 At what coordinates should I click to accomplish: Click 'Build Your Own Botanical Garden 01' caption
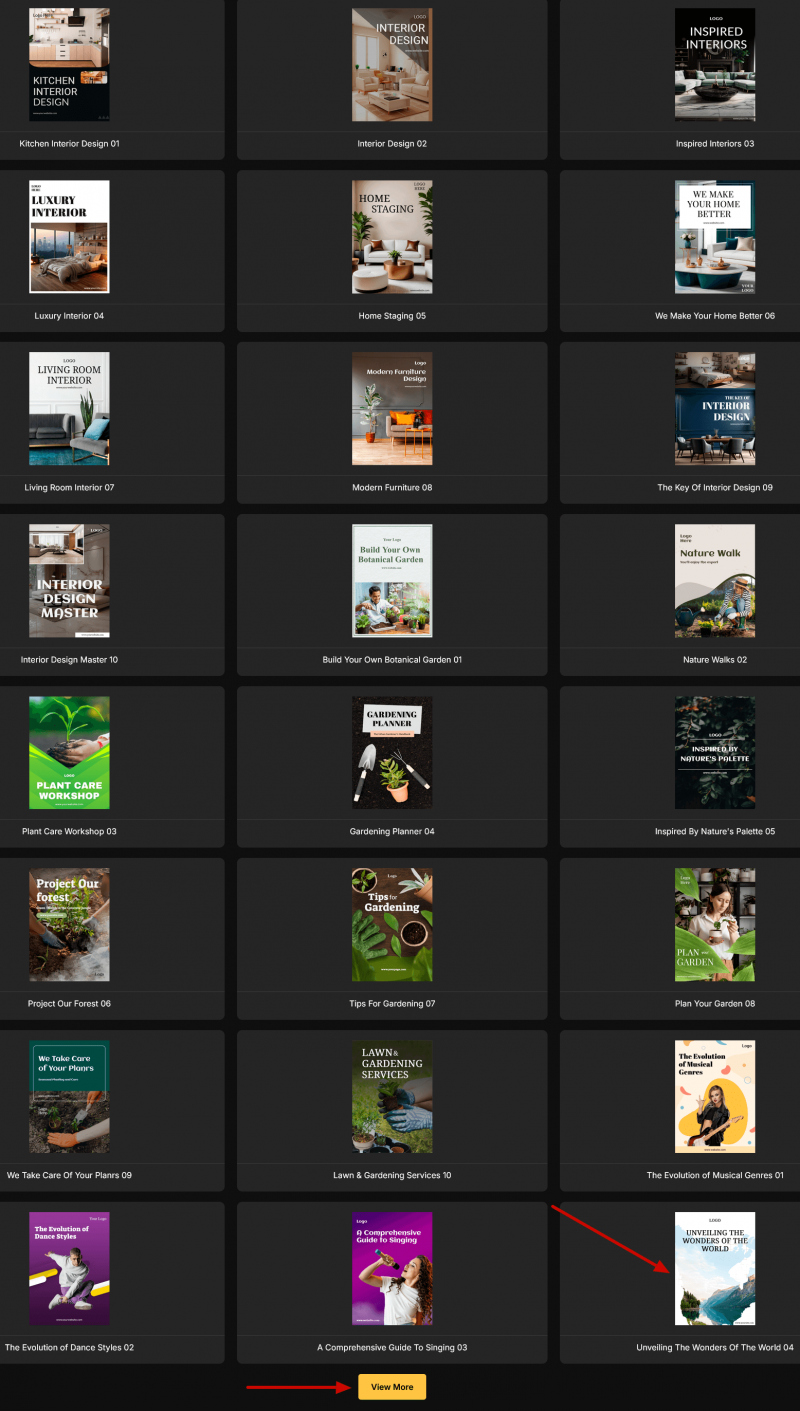pyautogui.click(x=392, y=660)
